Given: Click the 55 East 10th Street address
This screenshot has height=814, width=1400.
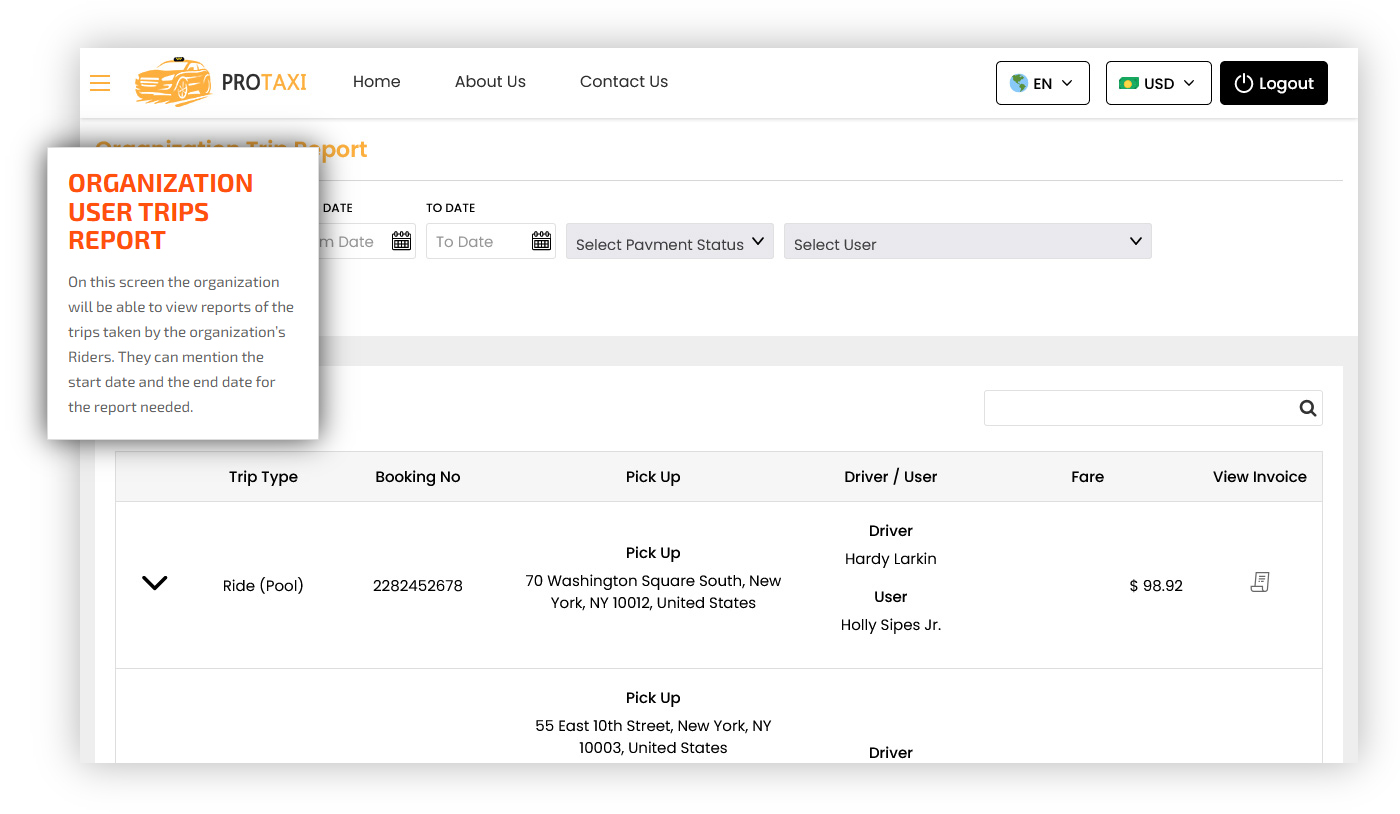Looking at the screenshot, I should click(653, 737).
